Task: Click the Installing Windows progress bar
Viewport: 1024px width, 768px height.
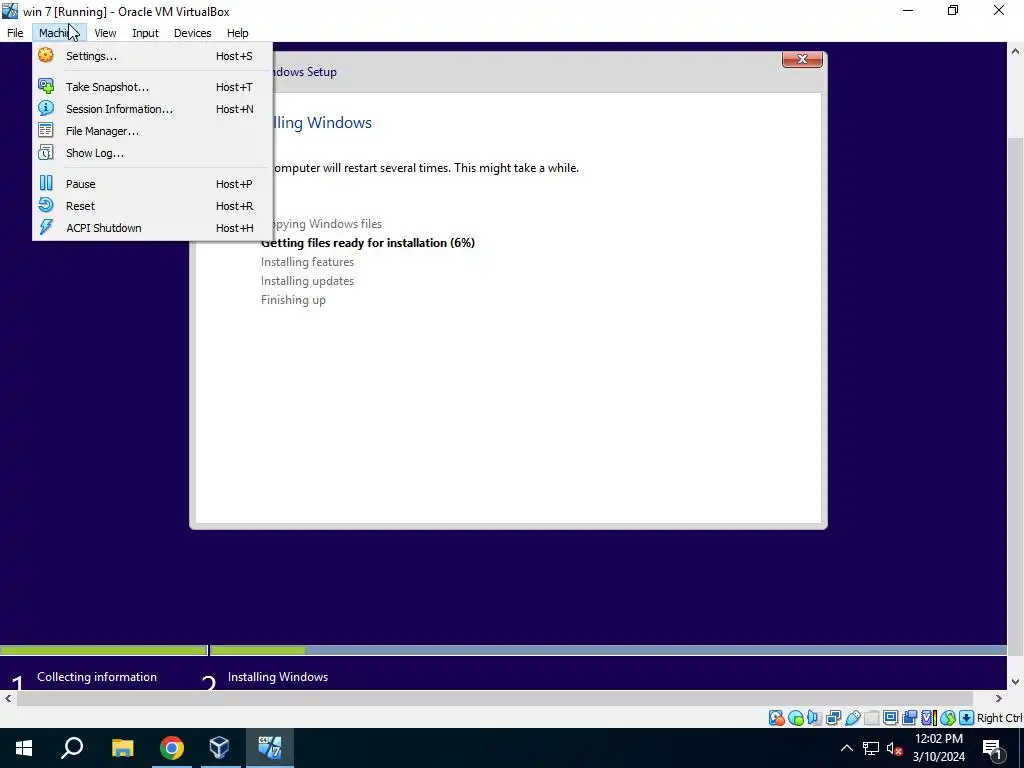Action: [x=609, y=650]
